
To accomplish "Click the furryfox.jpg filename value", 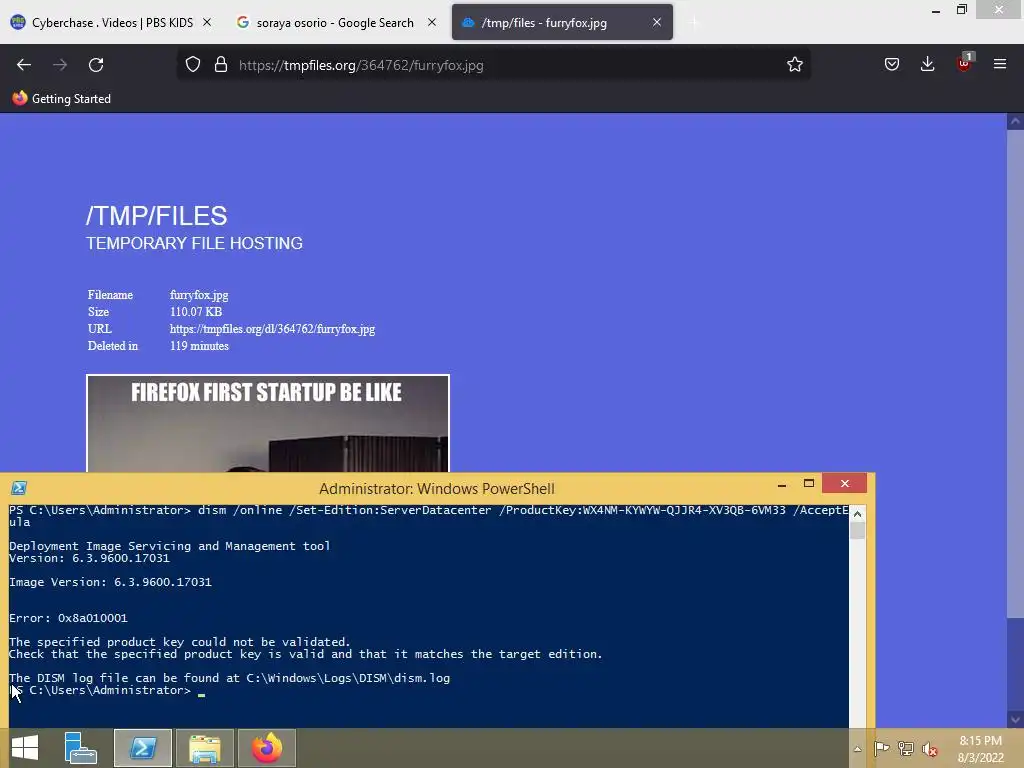I will coord(199,295).
